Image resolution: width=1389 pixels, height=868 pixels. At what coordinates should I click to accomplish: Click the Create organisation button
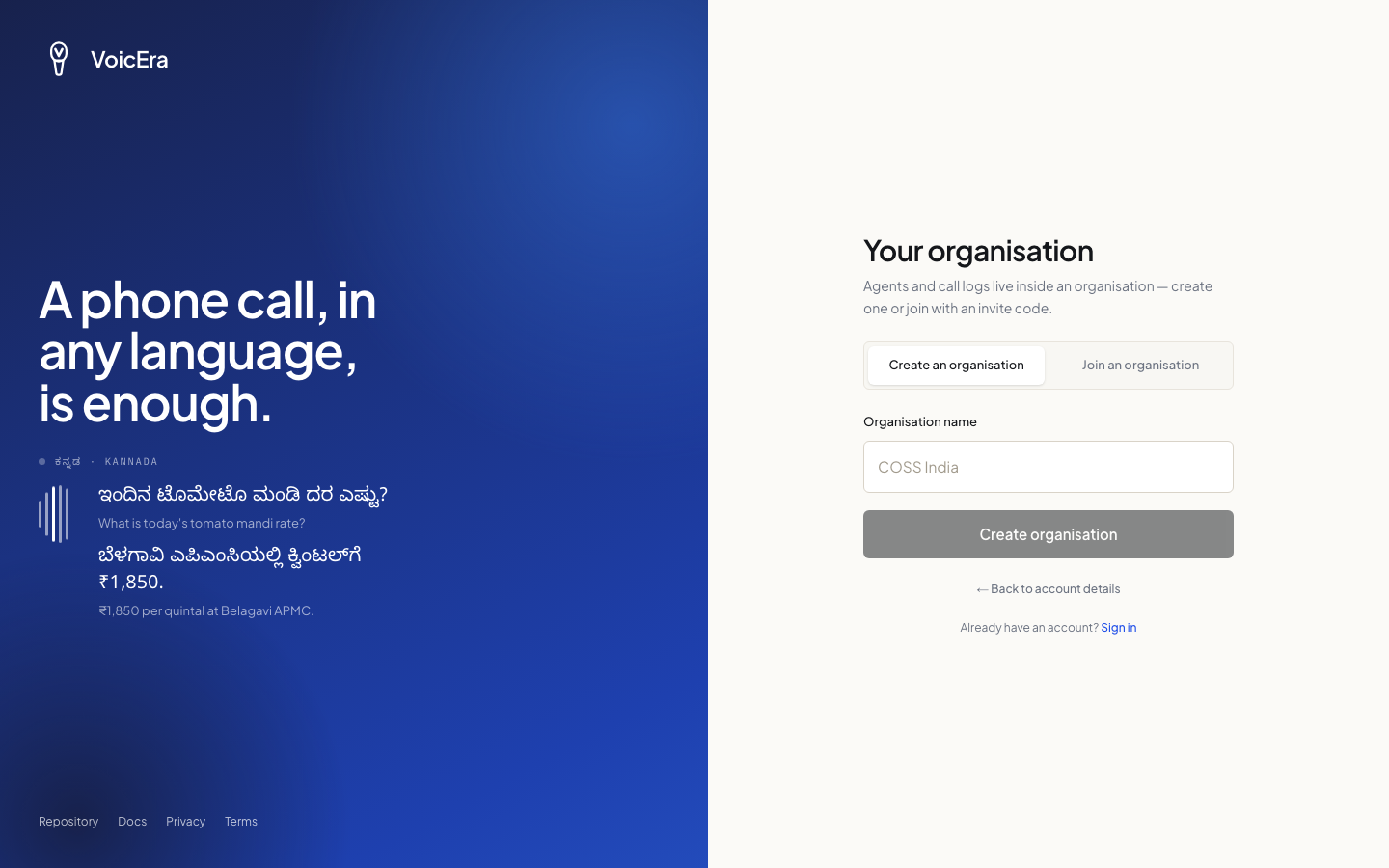point(1049,534)
